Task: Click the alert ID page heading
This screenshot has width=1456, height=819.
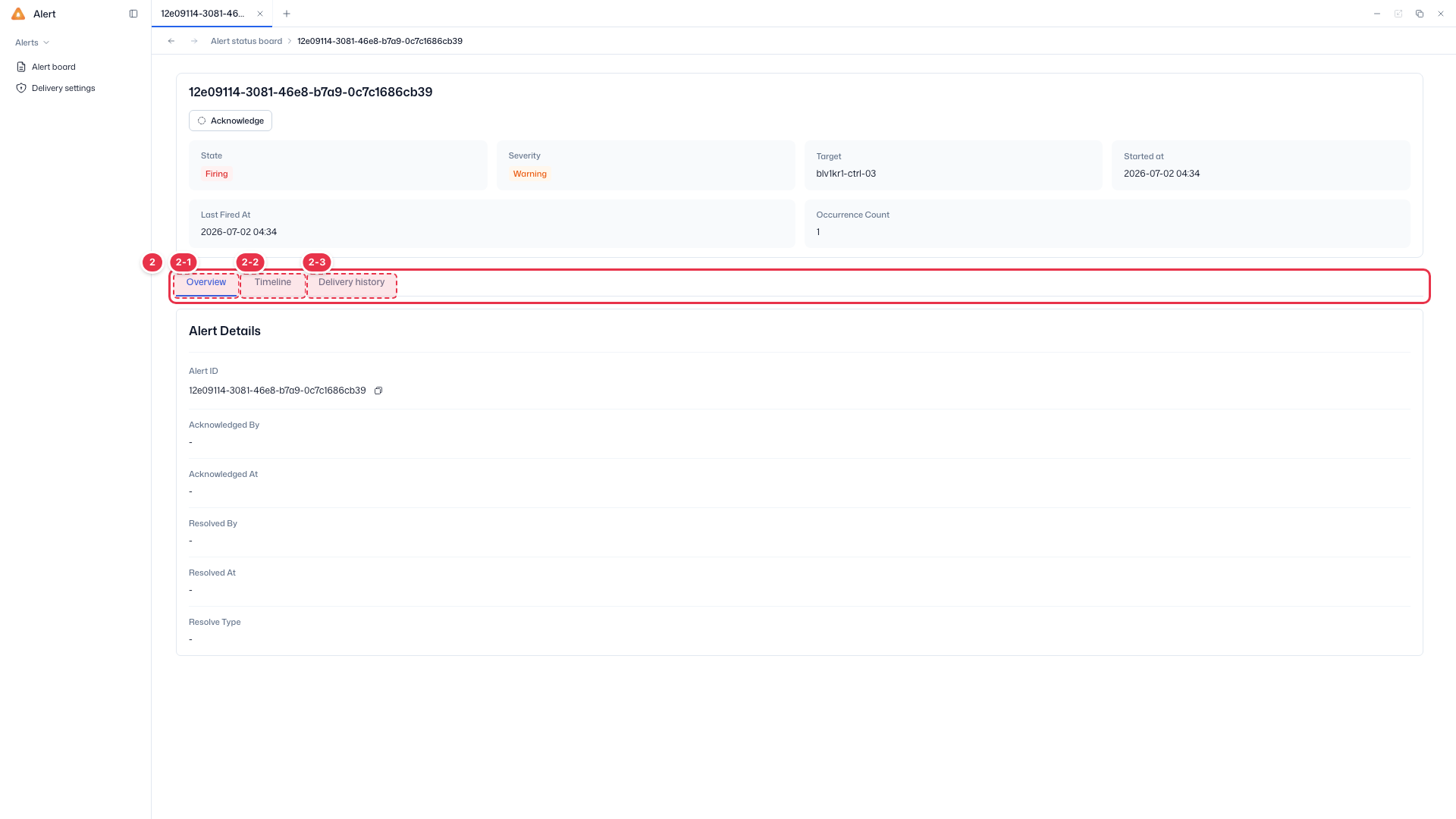Action: click(310, 92)
